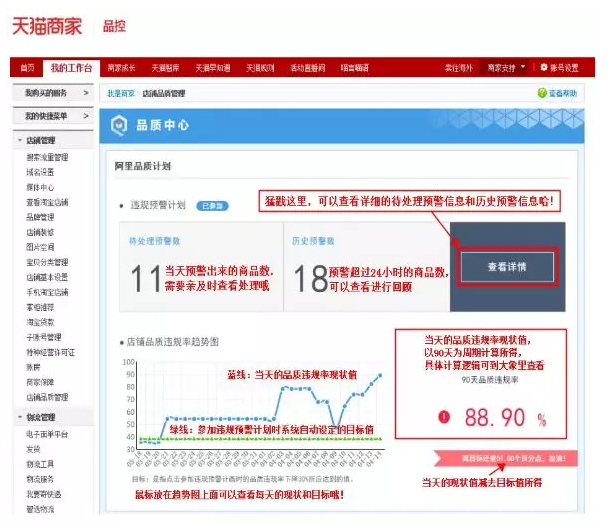Open the 商家成长 nav item
This screenshot has width=608, height=527.
121,68
